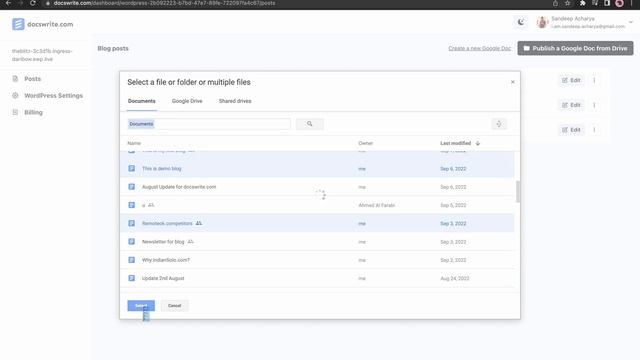
Task: Click WordPress Settings gear icon
Action: tap(16, 96)
